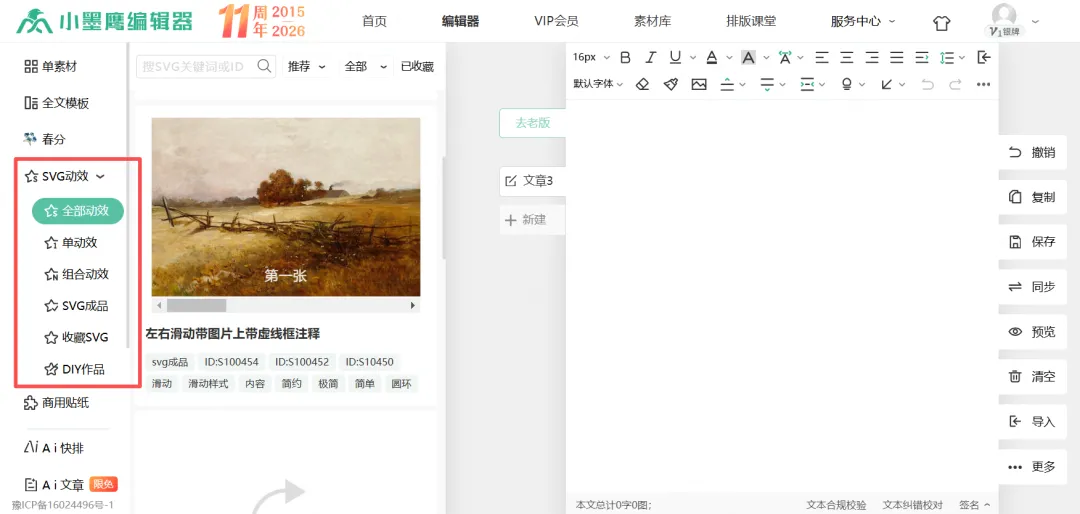1080x514 pixels.
Task: Toggle underline on selected text
Action: click(x=675, y=57)
